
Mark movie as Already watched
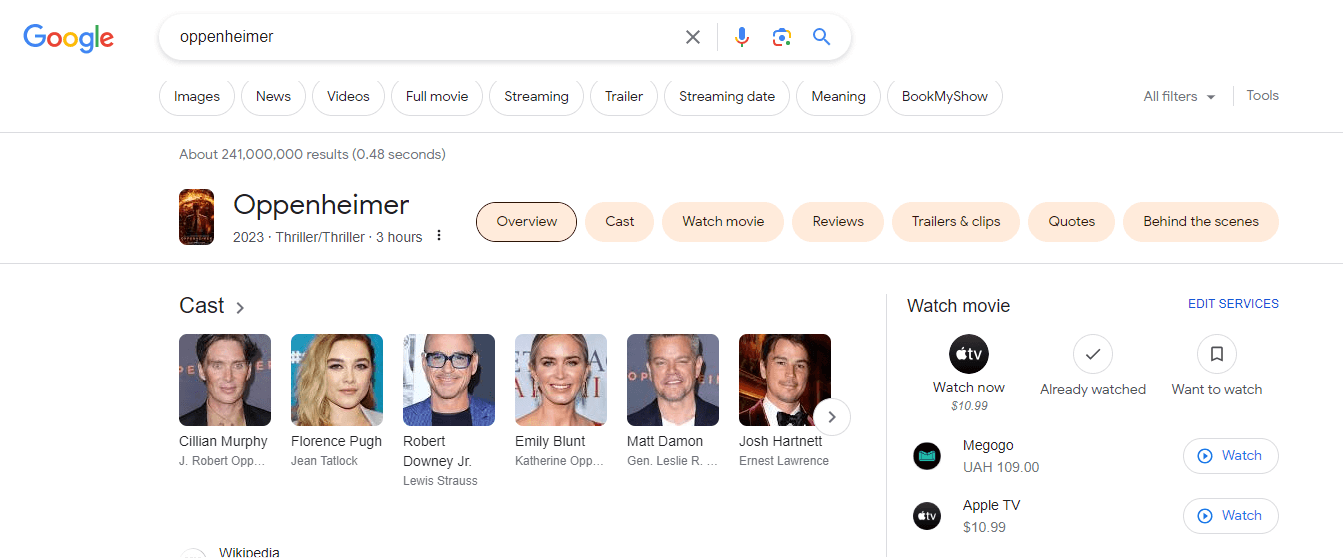[1093, 354]
